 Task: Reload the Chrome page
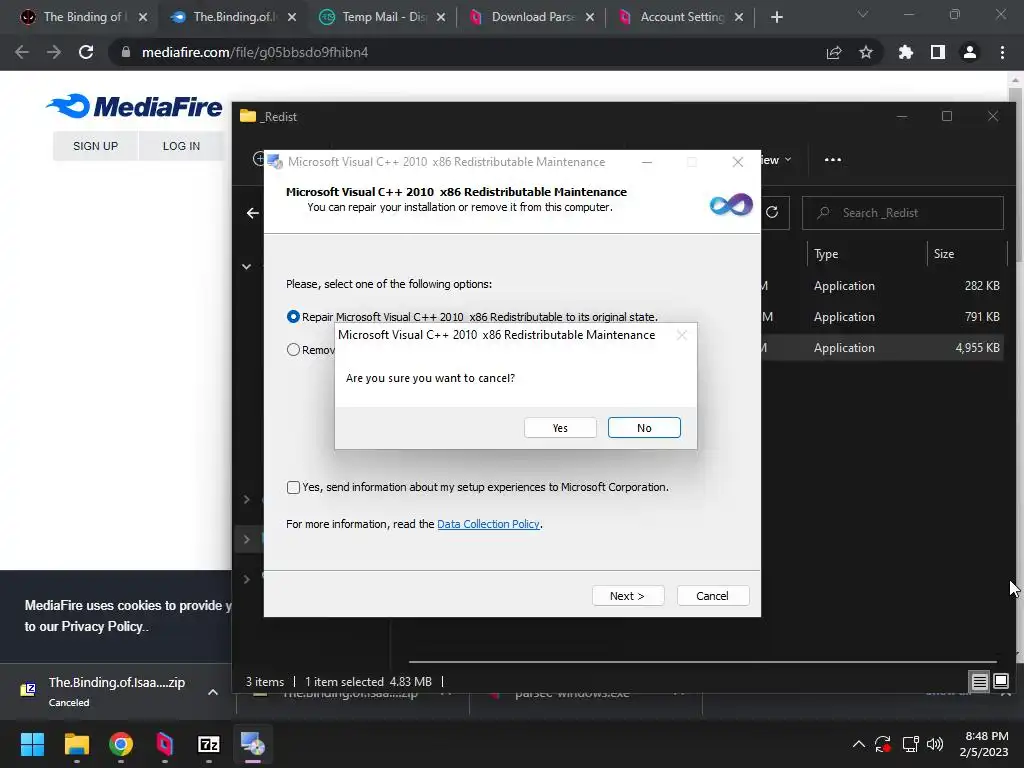(86, 52)
